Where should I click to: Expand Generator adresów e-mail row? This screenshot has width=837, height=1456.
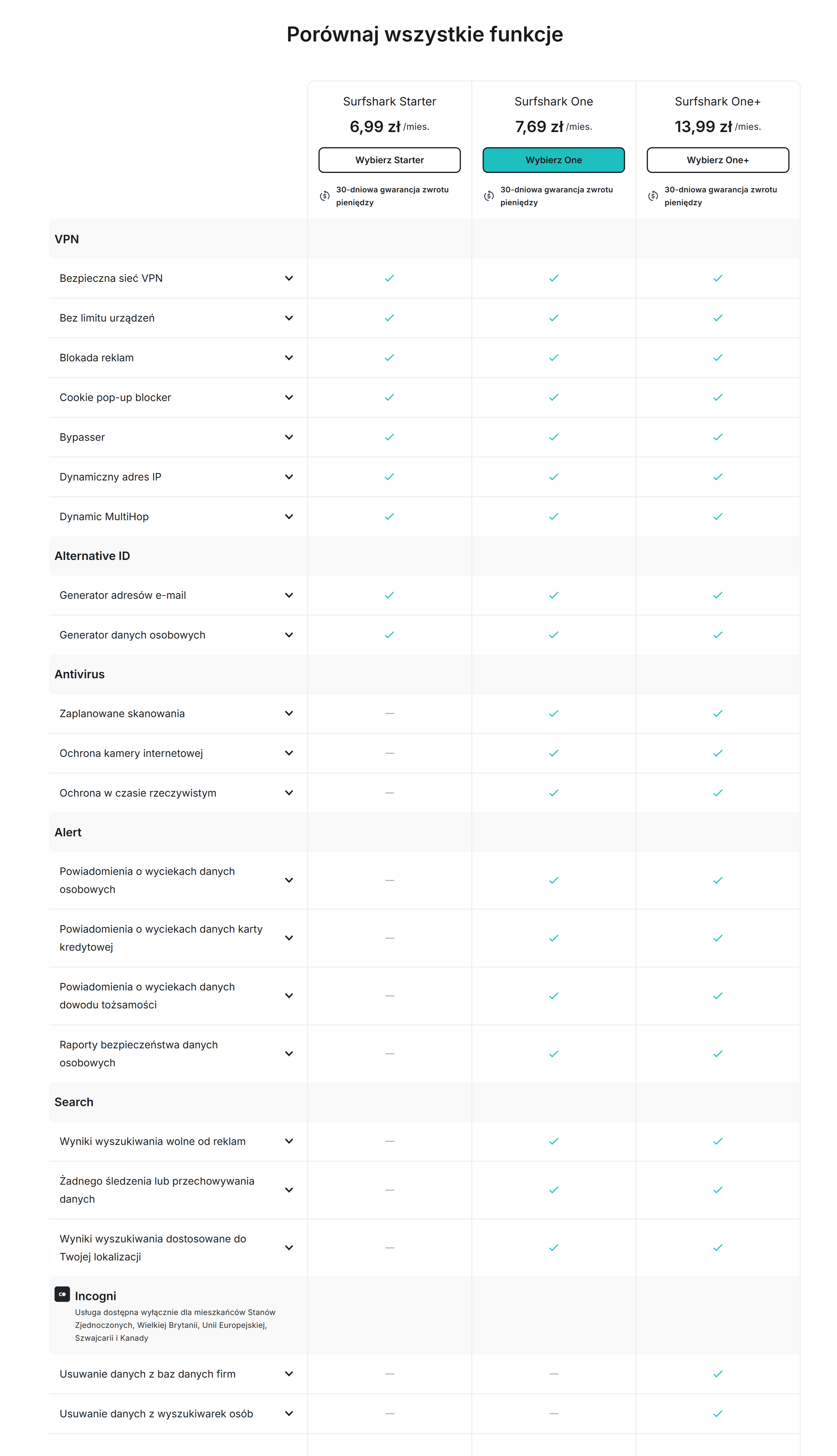(x=289, y=595)
